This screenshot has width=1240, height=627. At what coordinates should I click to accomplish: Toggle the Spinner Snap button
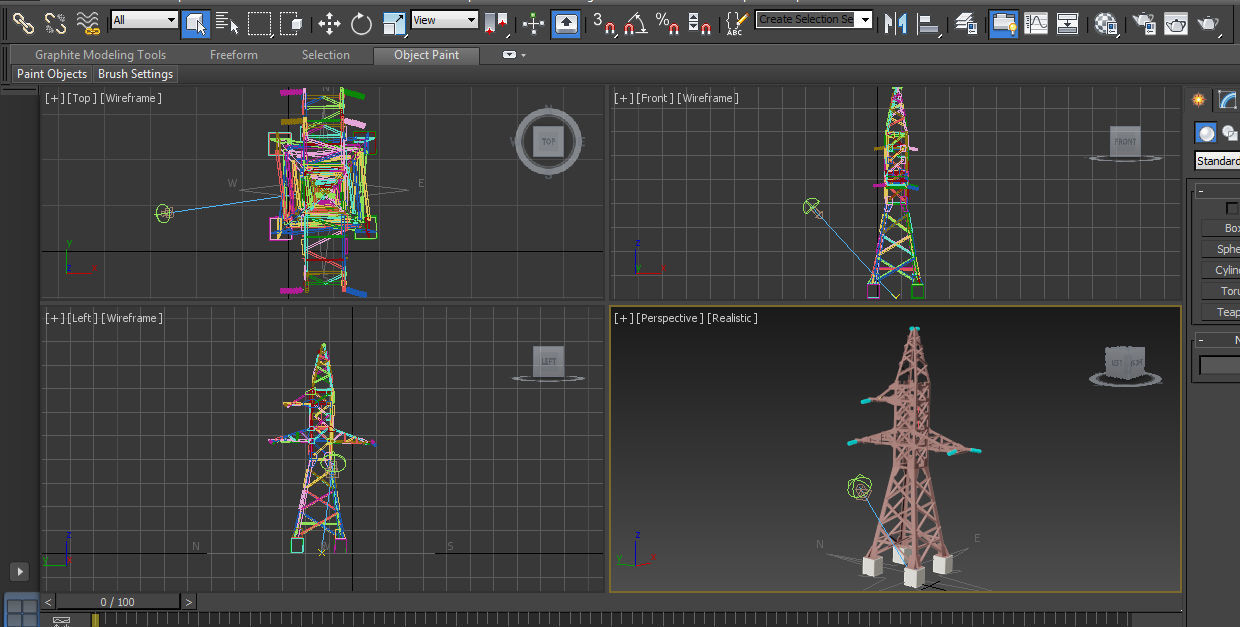coord(700,22)
